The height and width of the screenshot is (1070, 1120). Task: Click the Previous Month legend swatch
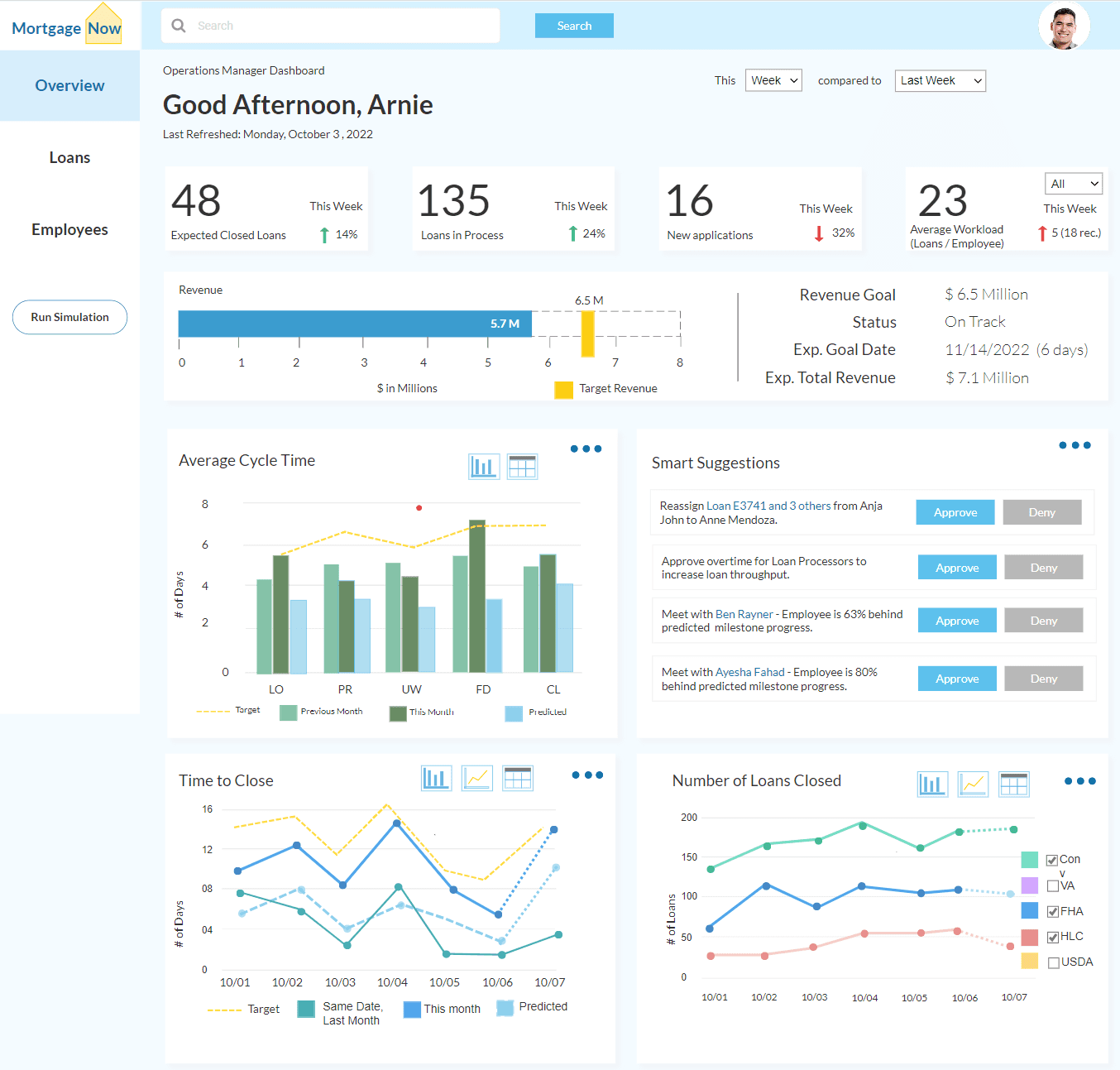pos(288,713)
